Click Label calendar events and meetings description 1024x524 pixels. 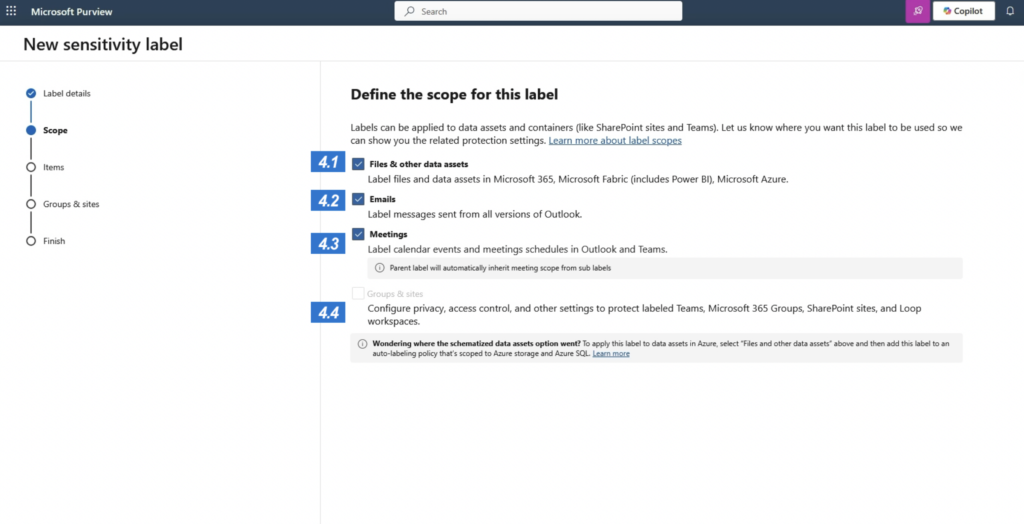tap(517, 249)
